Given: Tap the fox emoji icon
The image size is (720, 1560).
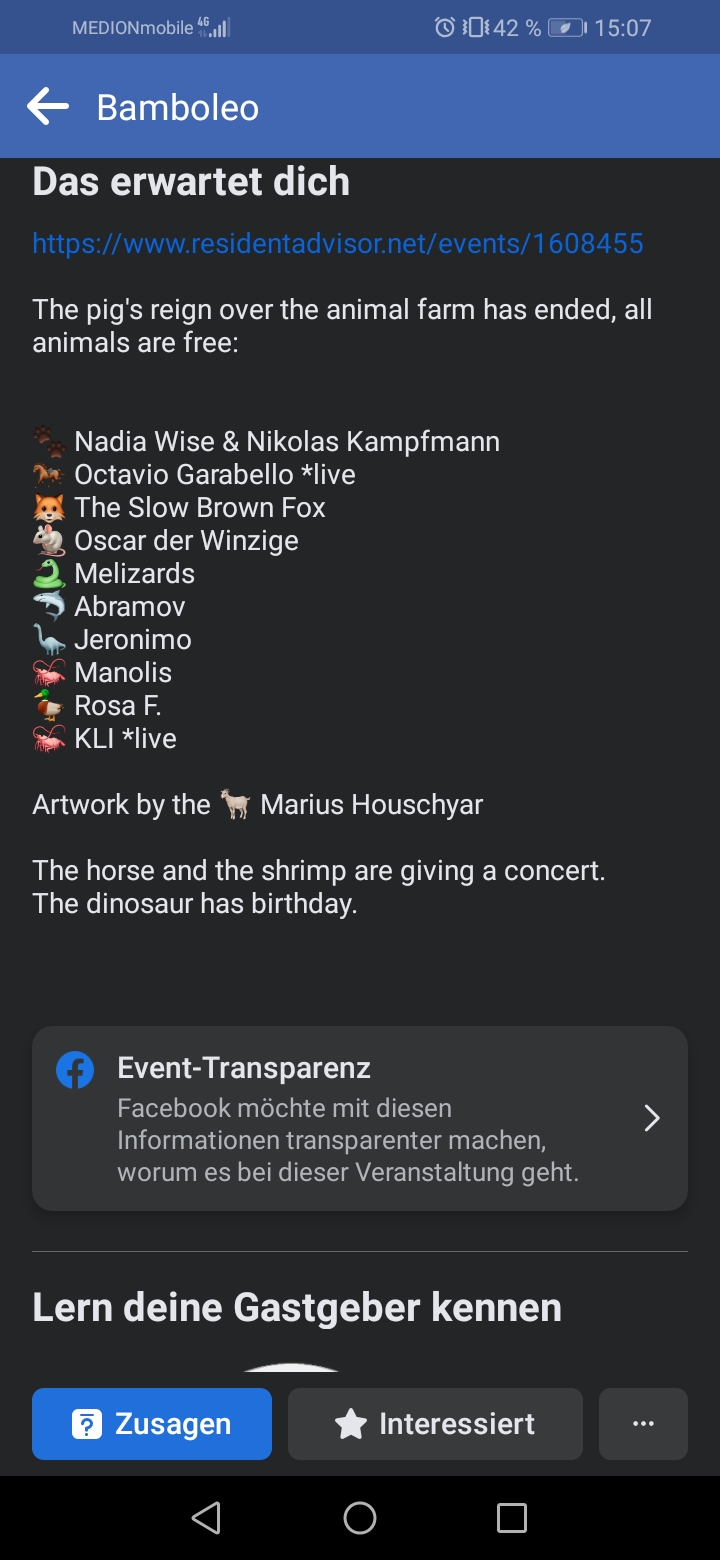Looking at the screenshot, I should (x=48, y=508).
